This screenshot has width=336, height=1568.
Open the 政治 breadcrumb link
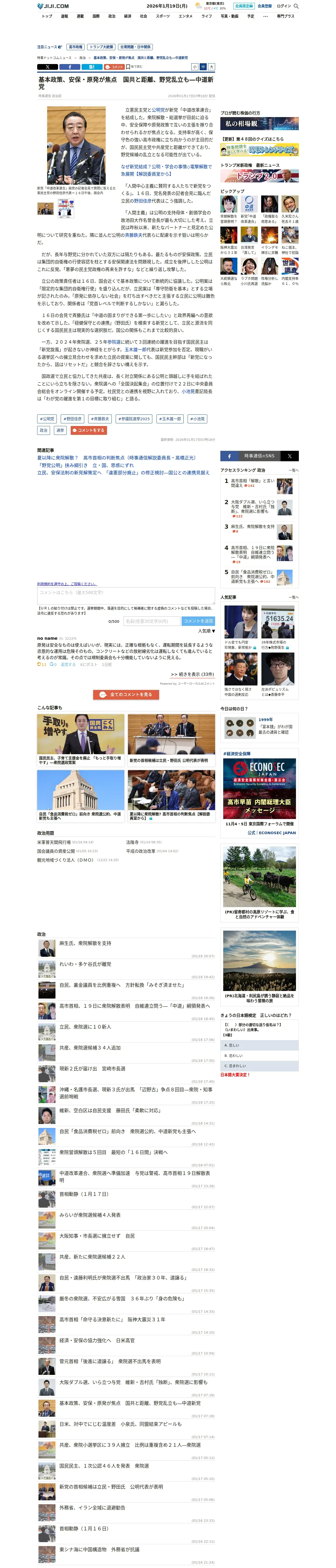pos(82,58)
